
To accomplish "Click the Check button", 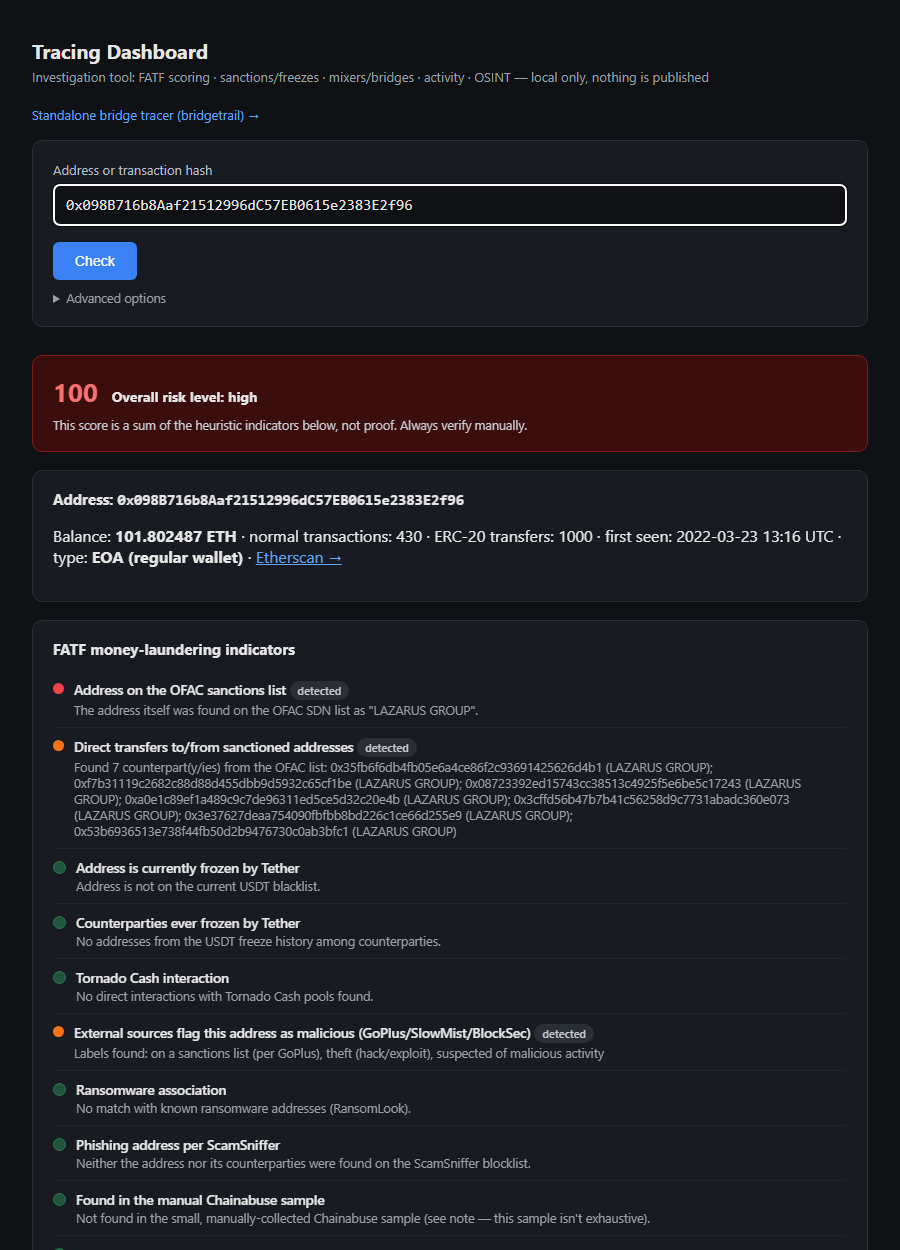I will (x=95, y=261).
